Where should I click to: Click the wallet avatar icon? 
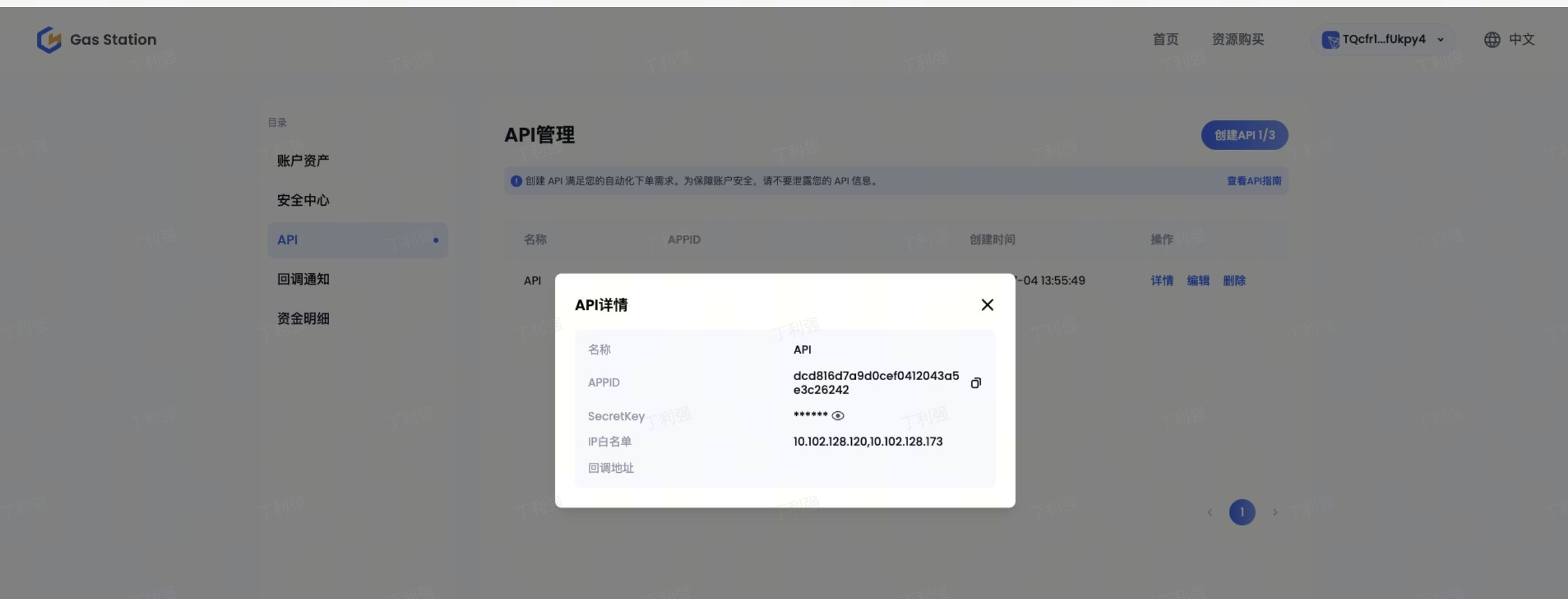[x=1330, y=39]
